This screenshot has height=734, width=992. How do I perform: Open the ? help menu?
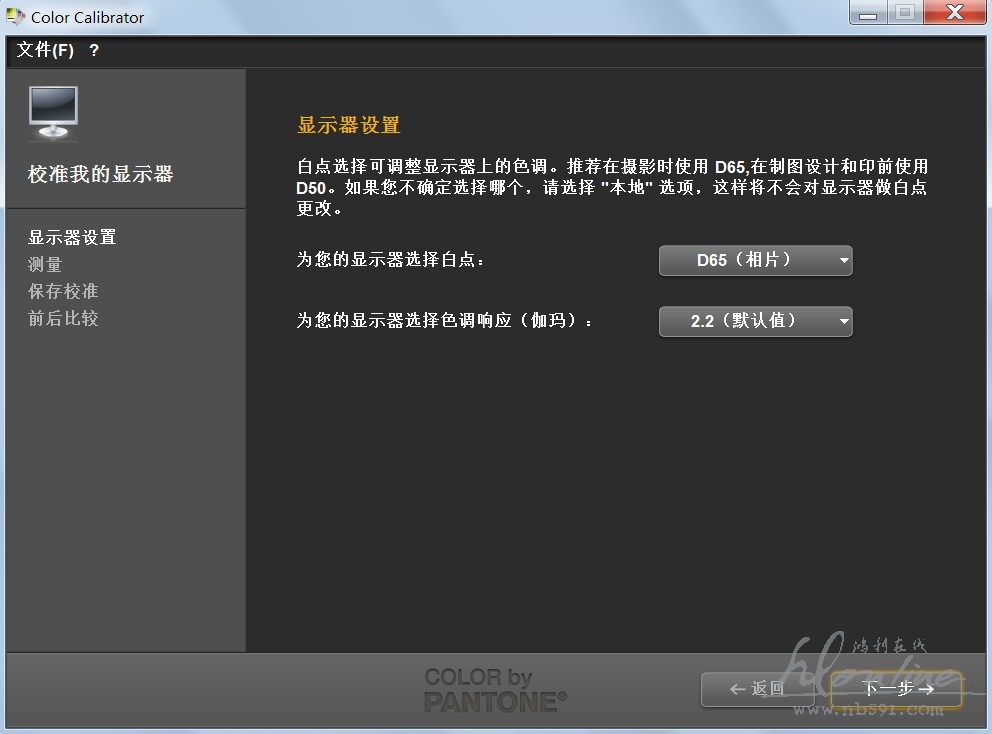(94, 50)
